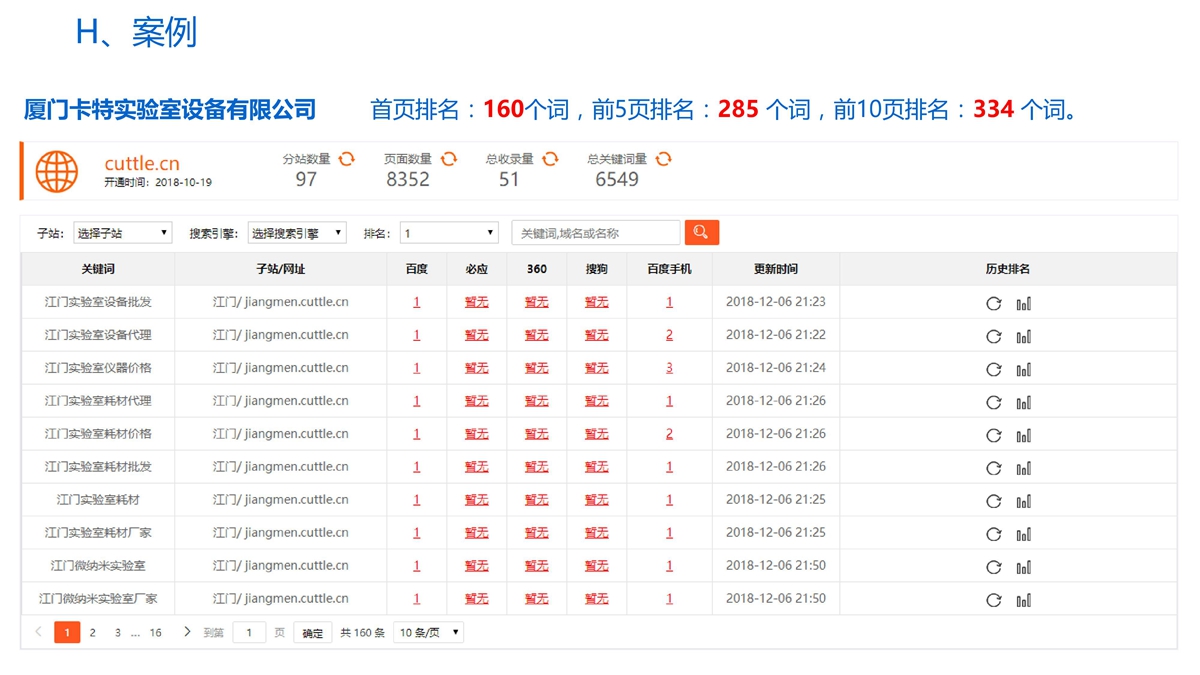Open the 选择搜索引擎 dropdown
1200x675 pixels.
click(297, 233)
